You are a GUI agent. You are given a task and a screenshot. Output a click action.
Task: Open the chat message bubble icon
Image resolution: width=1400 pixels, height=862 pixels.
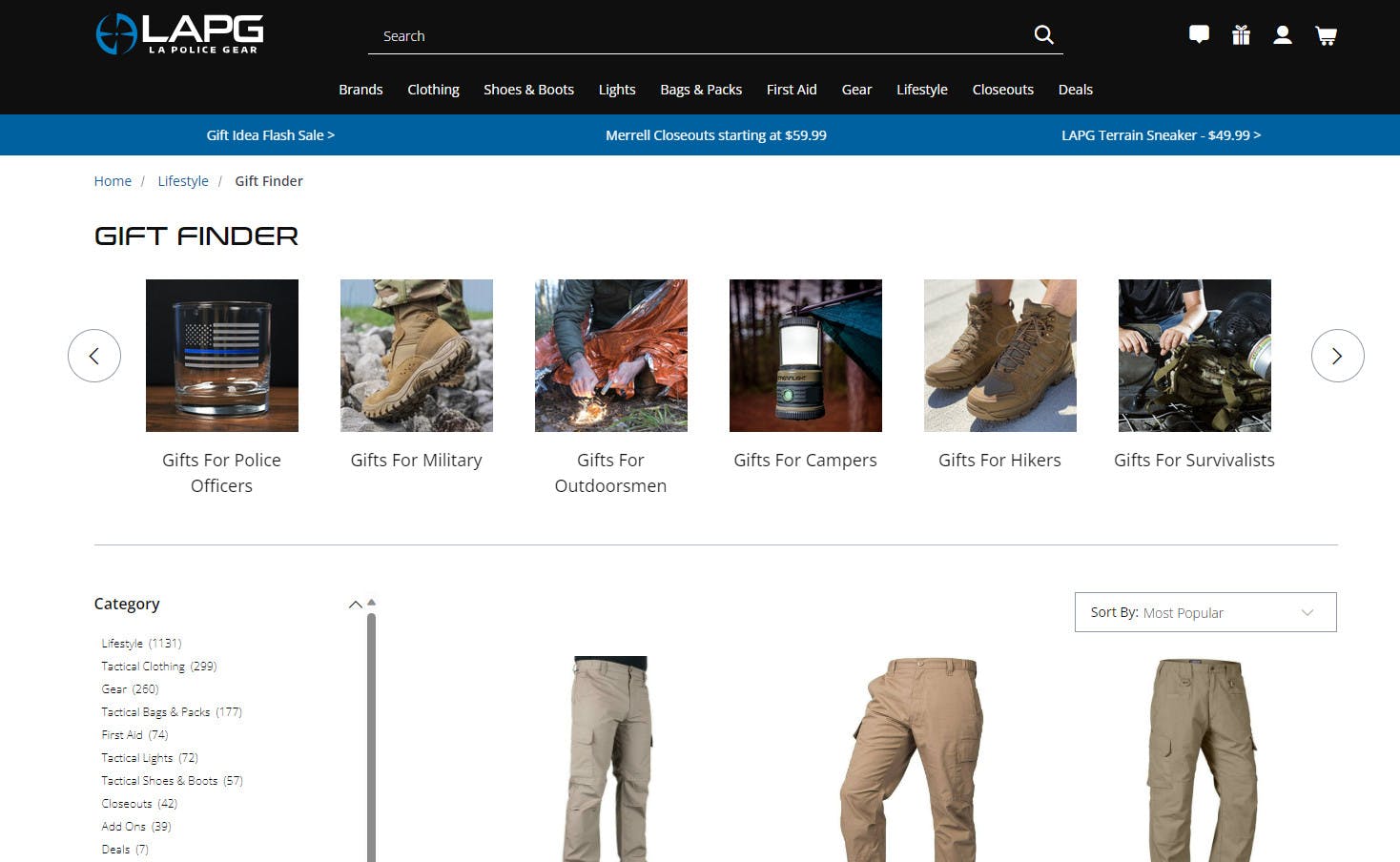(x=1199, y=34)
